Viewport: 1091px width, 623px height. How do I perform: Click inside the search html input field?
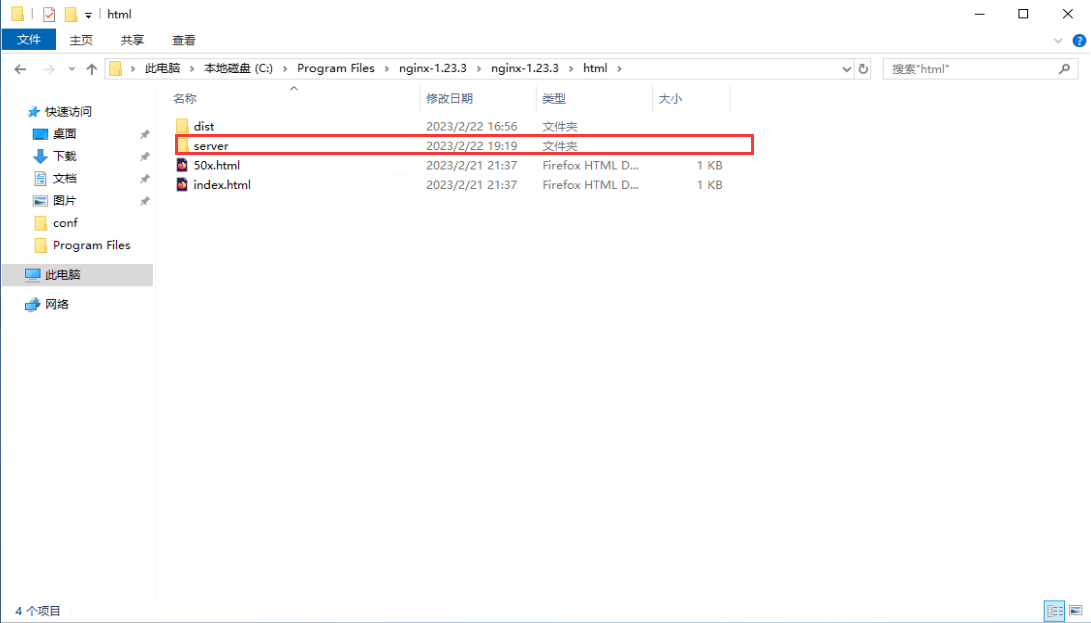click(x=960, y=68)
